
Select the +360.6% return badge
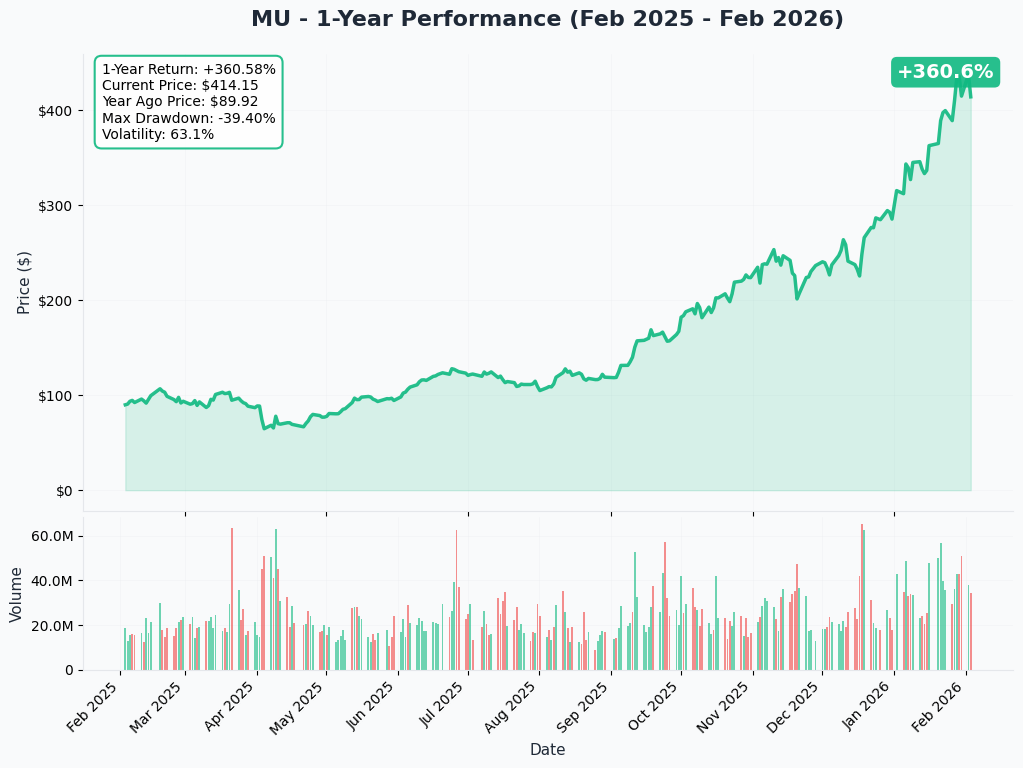tap(945, 72)
